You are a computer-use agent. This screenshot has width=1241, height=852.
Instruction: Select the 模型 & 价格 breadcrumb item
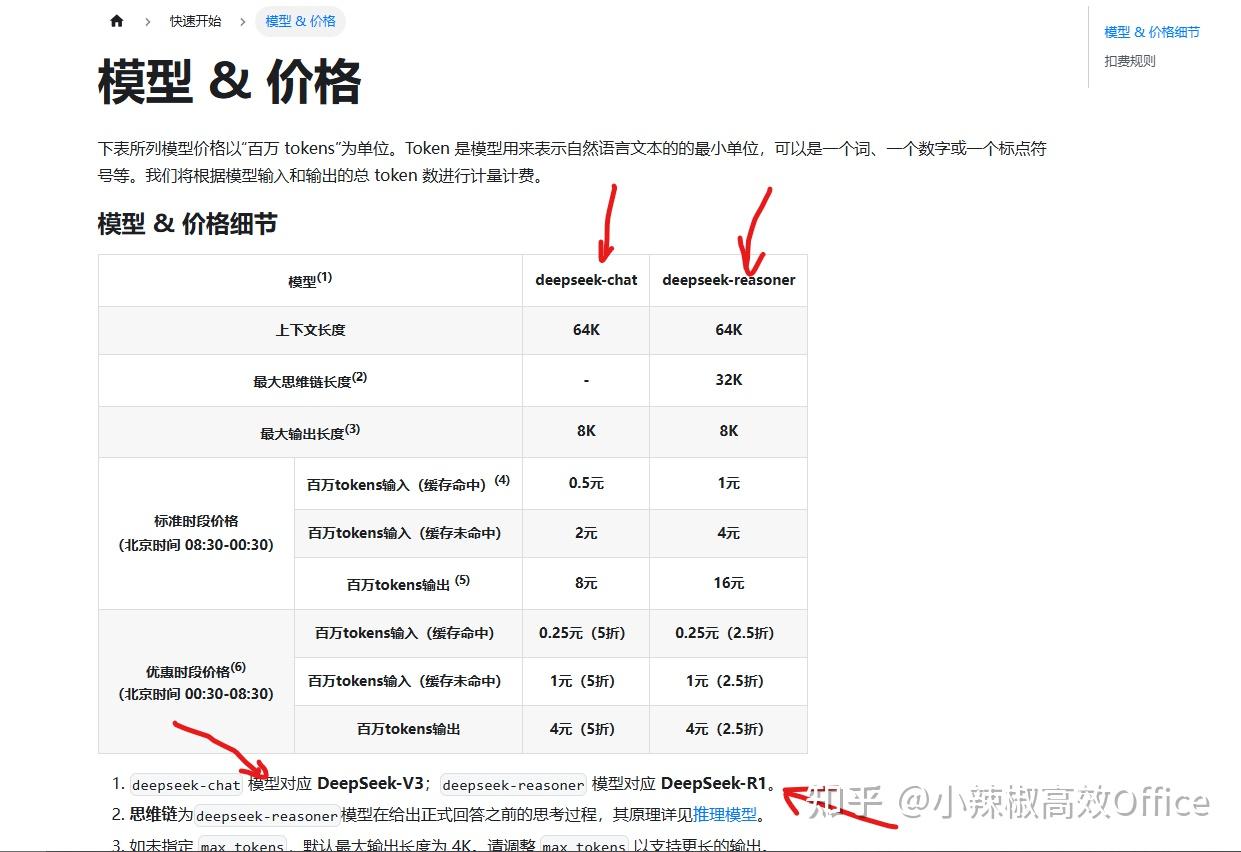[300, 19]
